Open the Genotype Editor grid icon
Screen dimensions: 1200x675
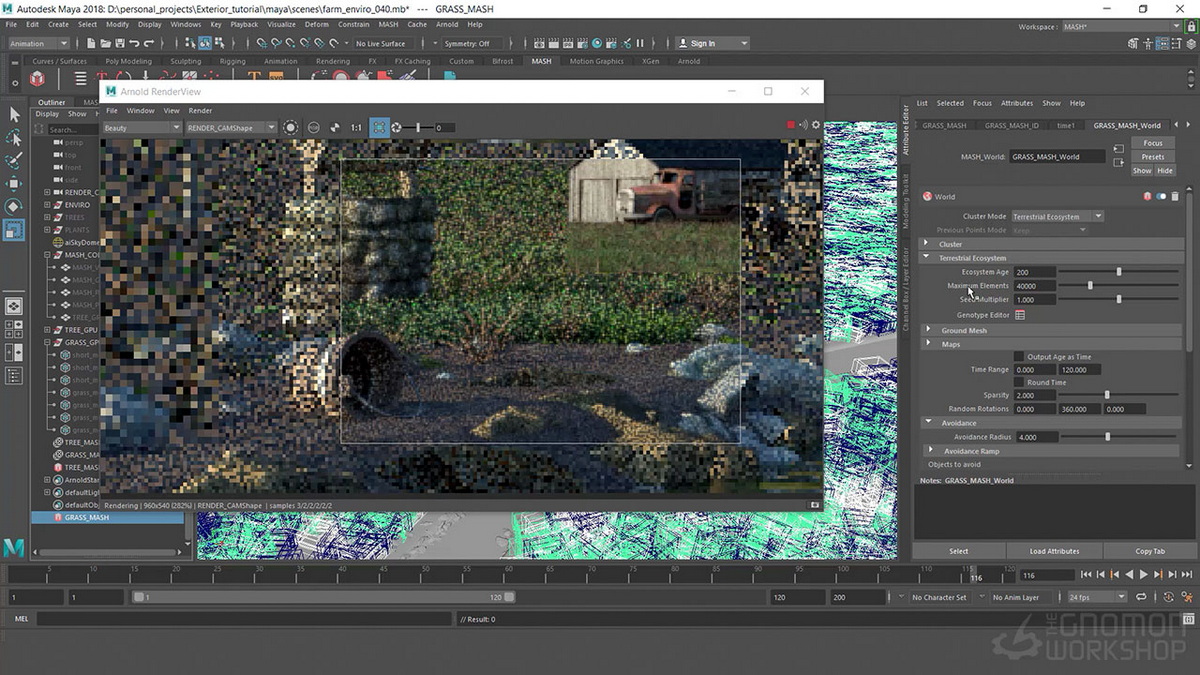1020,315
